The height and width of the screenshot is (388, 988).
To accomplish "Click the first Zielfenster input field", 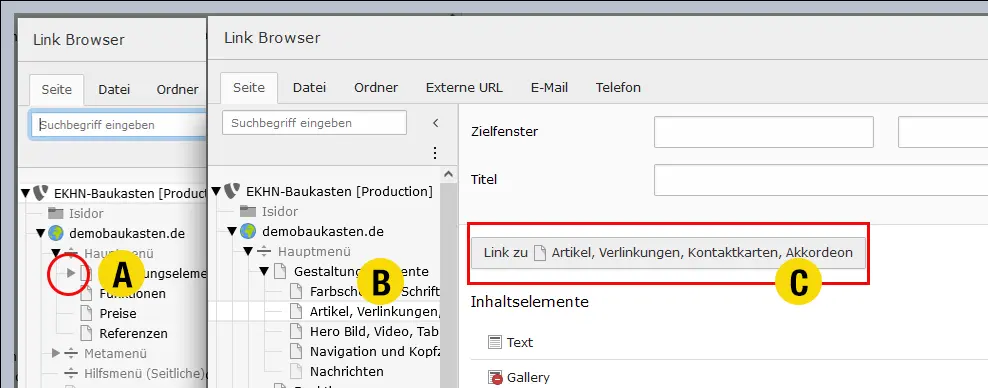I will click(764, 132).
